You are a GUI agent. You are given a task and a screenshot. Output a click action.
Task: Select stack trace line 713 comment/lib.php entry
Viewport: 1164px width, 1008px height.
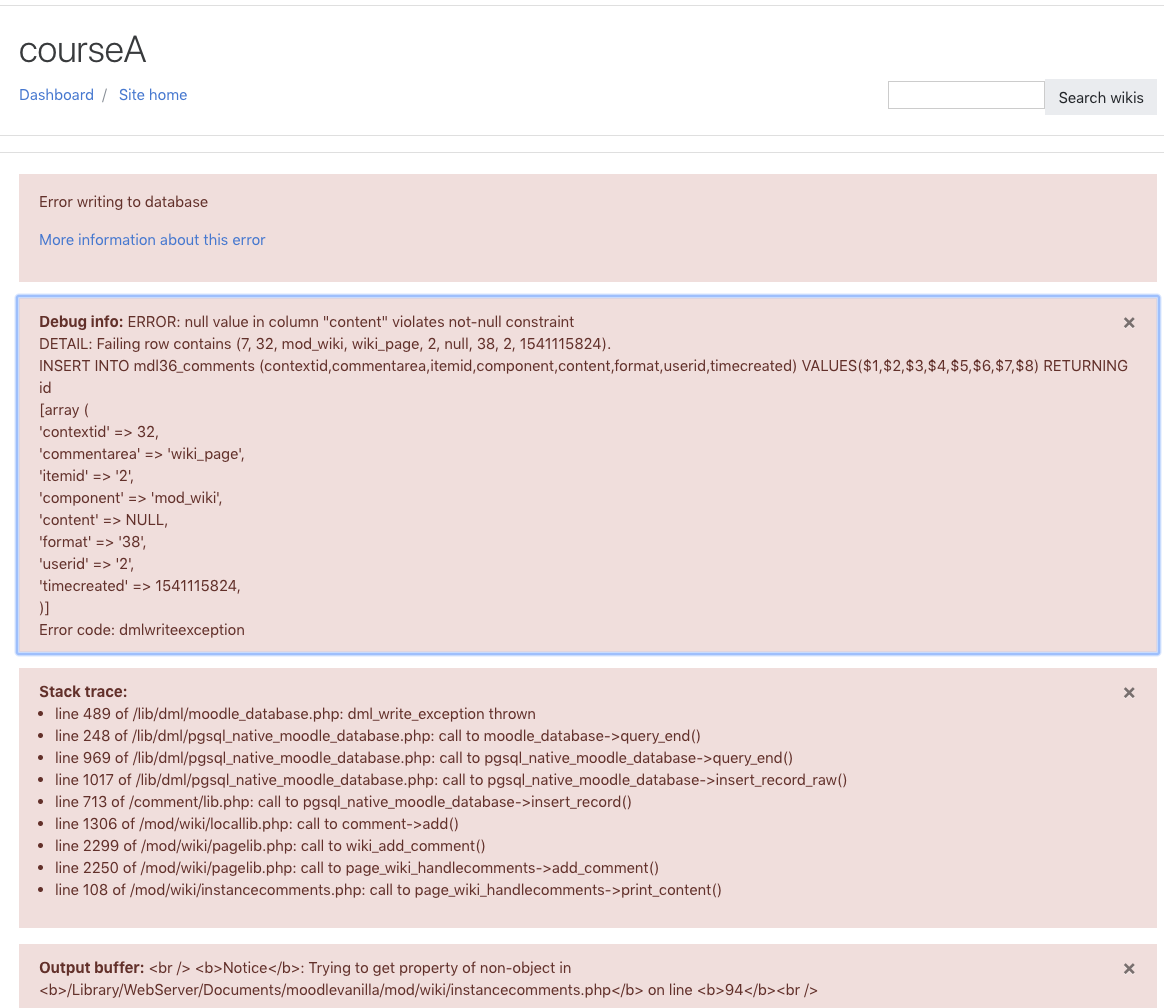[x=343, y=802]
